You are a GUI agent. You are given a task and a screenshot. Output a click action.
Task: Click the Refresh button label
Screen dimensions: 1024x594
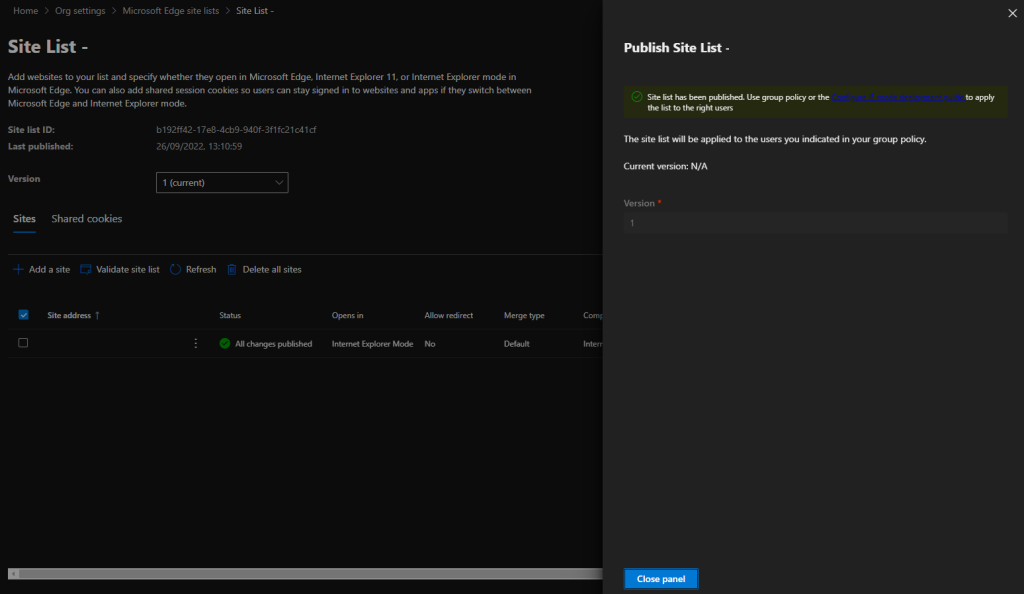[200, 269]
